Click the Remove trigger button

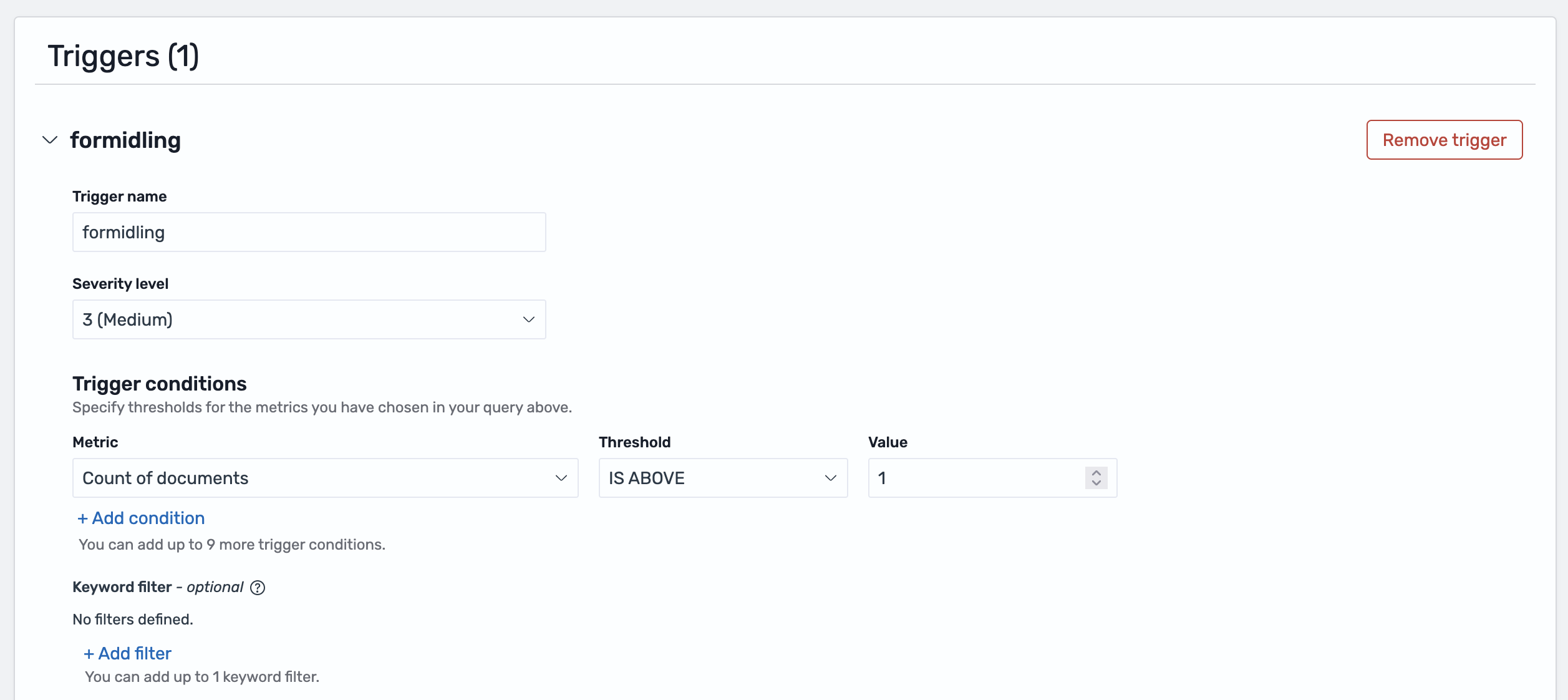click(1444, 140)
